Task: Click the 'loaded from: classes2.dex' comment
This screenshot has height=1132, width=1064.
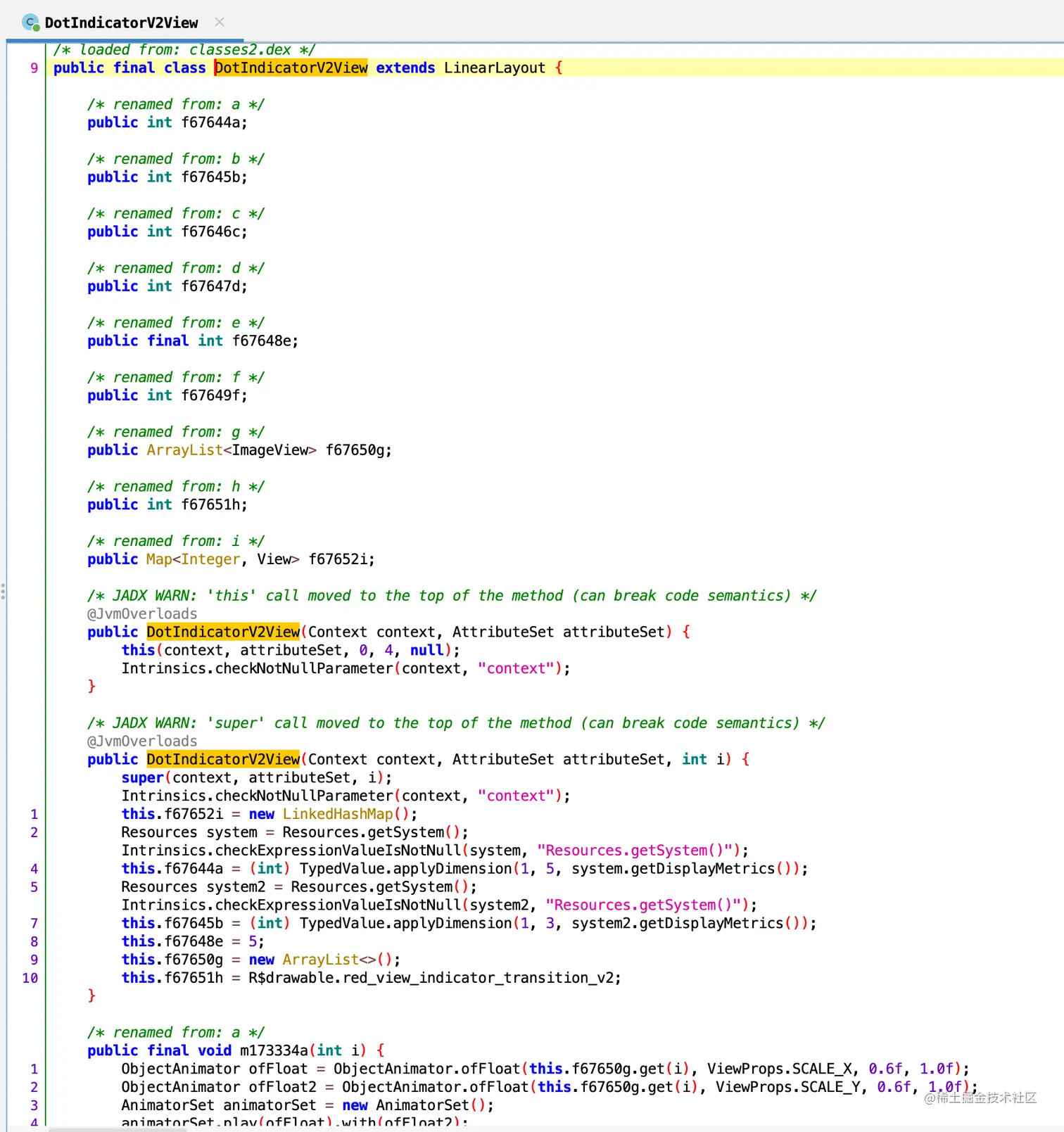Action: click(184, 49)
